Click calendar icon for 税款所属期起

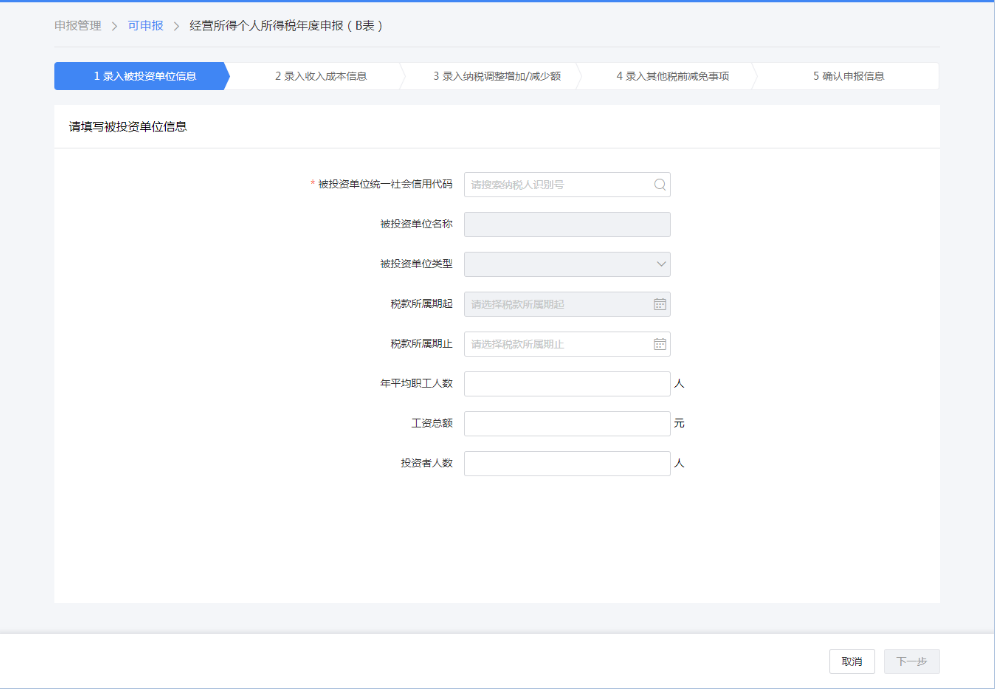(x=660, y=304)
